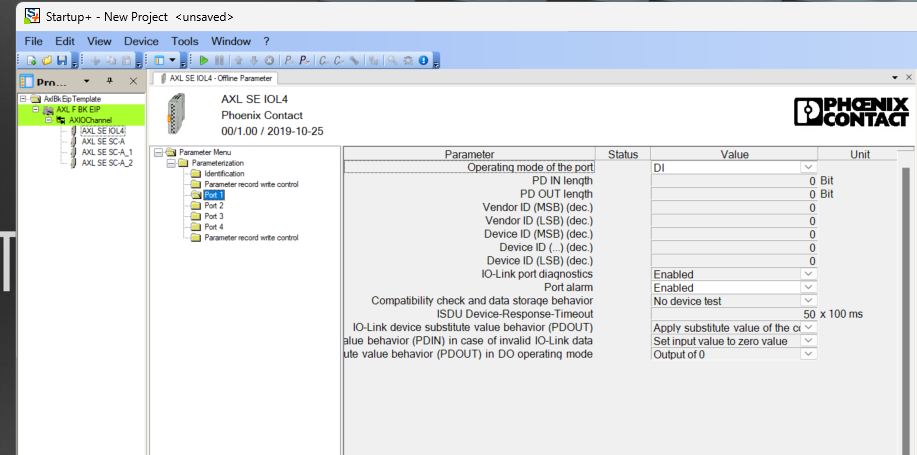Image resolution: width=917 pixels, height=455 pixels.
Task: Open the Window menu
Action: pos(231,41)
